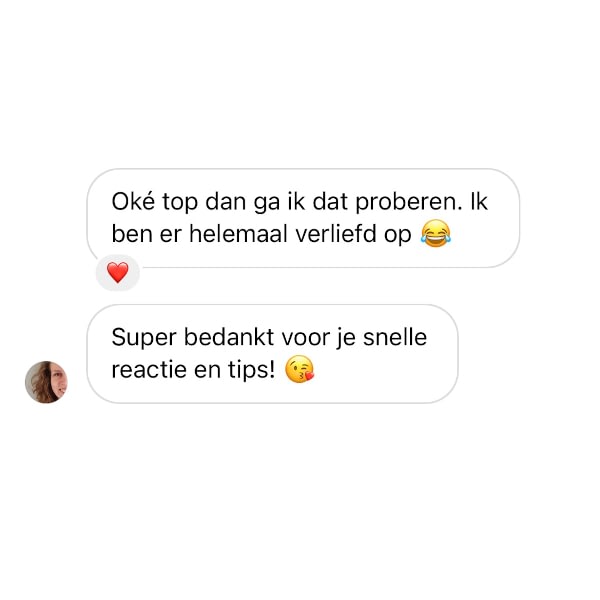Click the word 'top' in first message
This screenshot has height=600, width=600.
(x=180, y=203)
